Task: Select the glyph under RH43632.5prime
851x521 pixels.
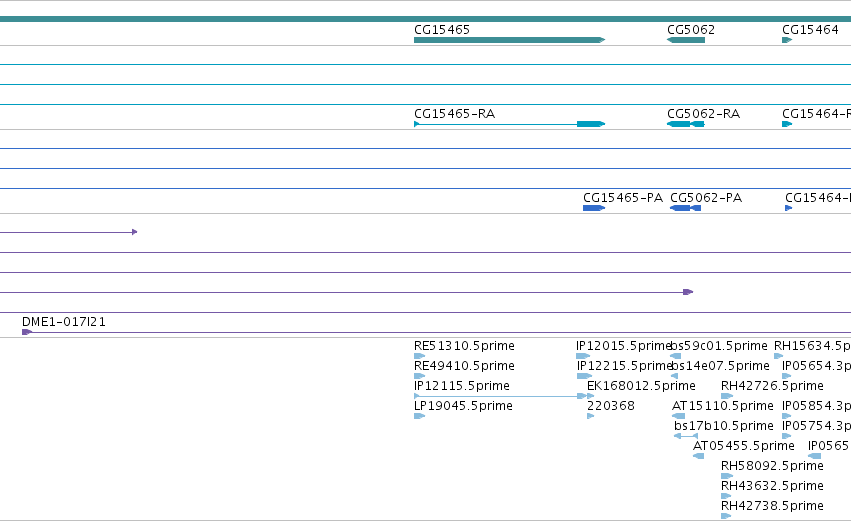Action: (x=726, y=496)
